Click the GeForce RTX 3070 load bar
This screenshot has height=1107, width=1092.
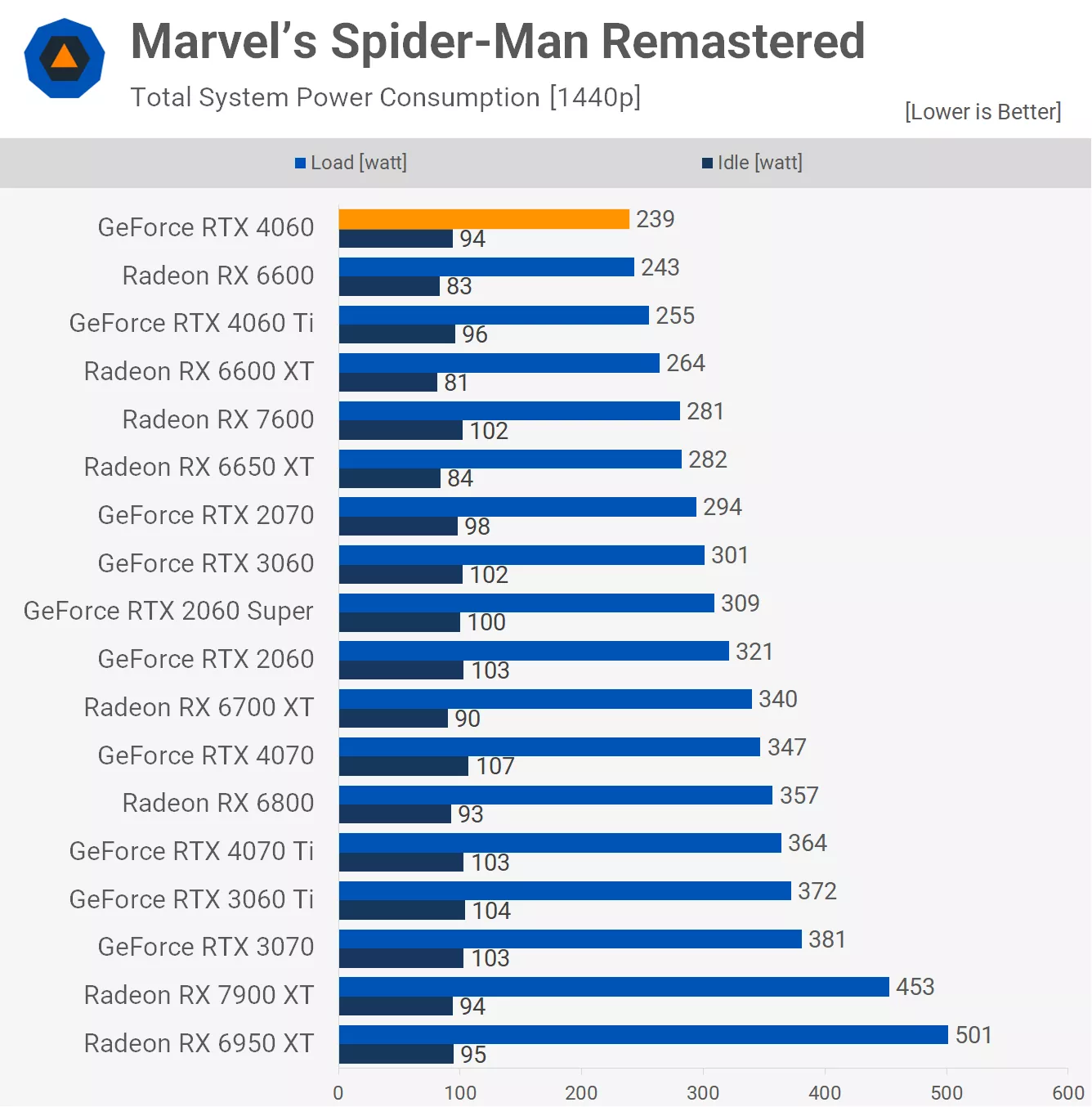tap(570, 939)
